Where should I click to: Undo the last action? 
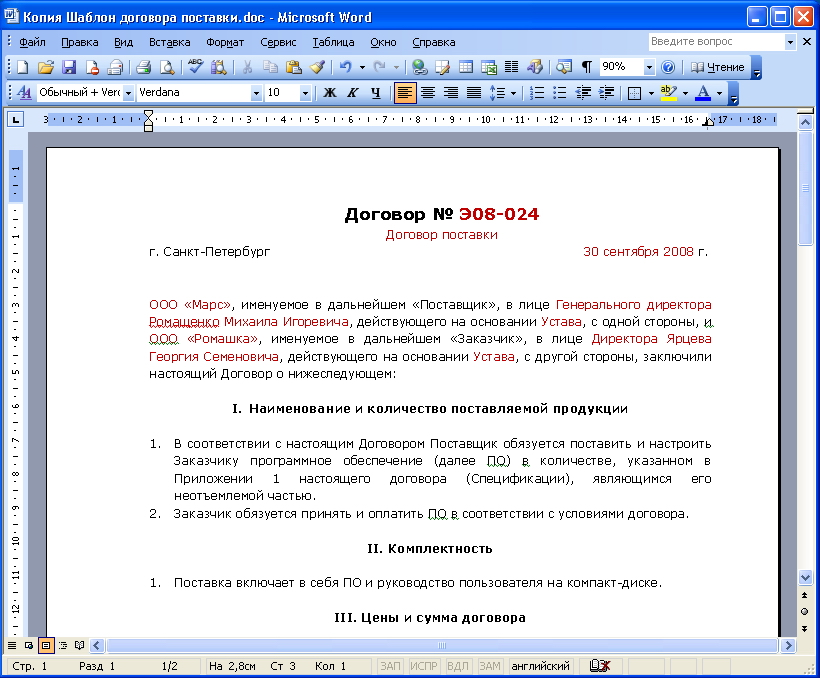[345, 67]
